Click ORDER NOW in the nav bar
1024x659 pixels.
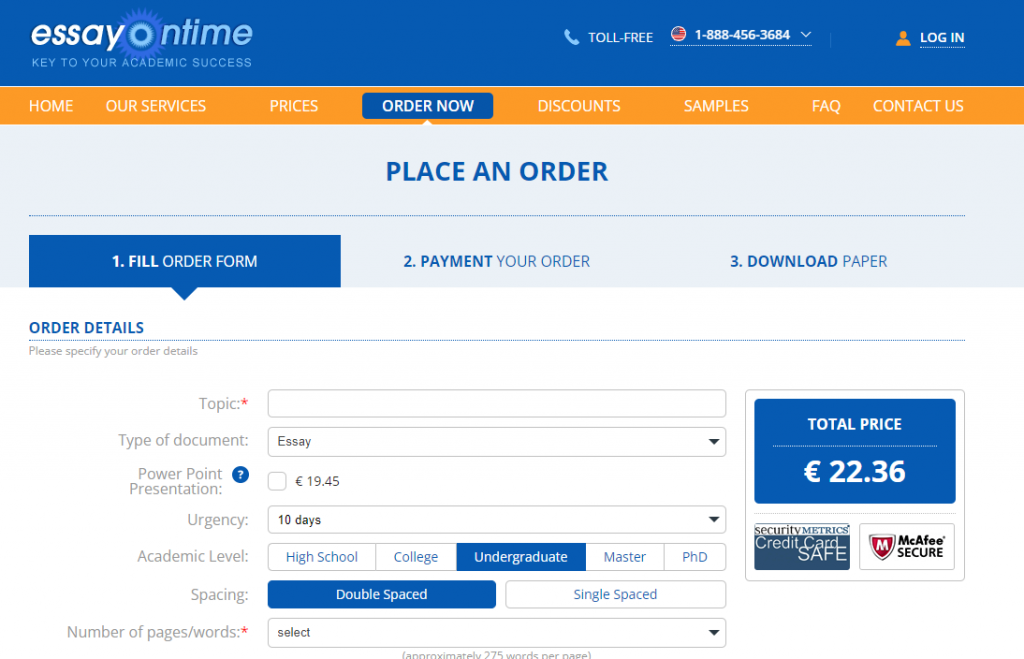pyautogui.click(x=428, y=106)
